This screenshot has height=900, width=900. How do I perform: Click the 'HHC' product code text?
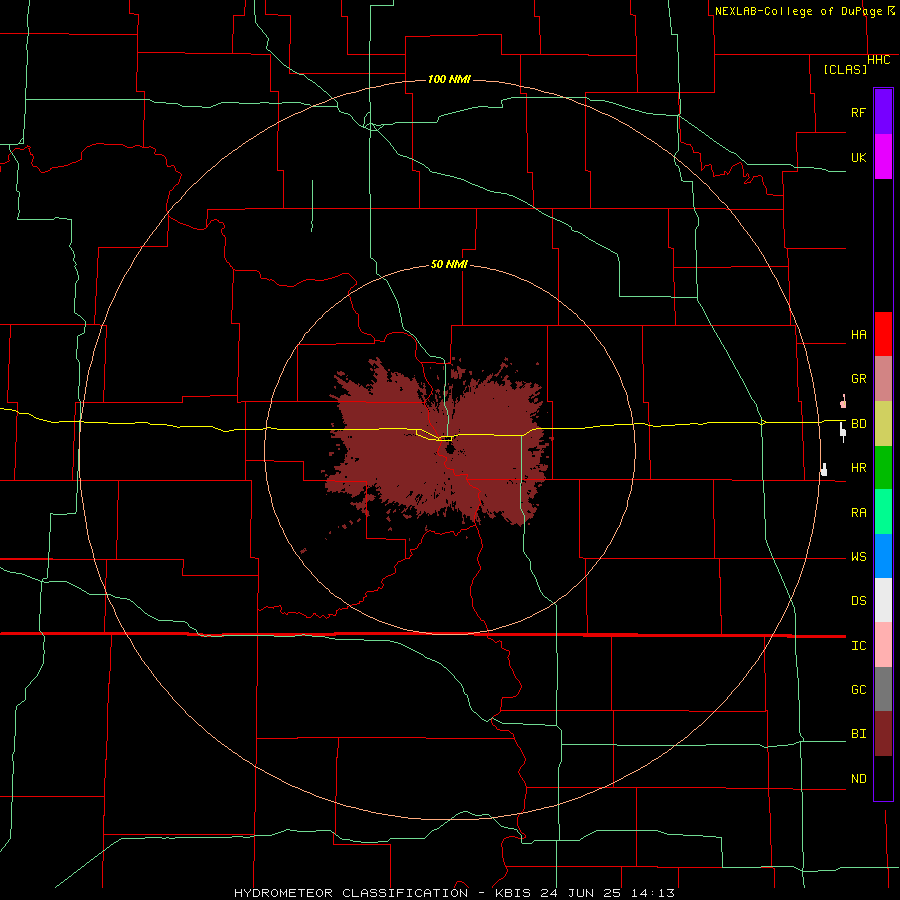tap(878, 60)
